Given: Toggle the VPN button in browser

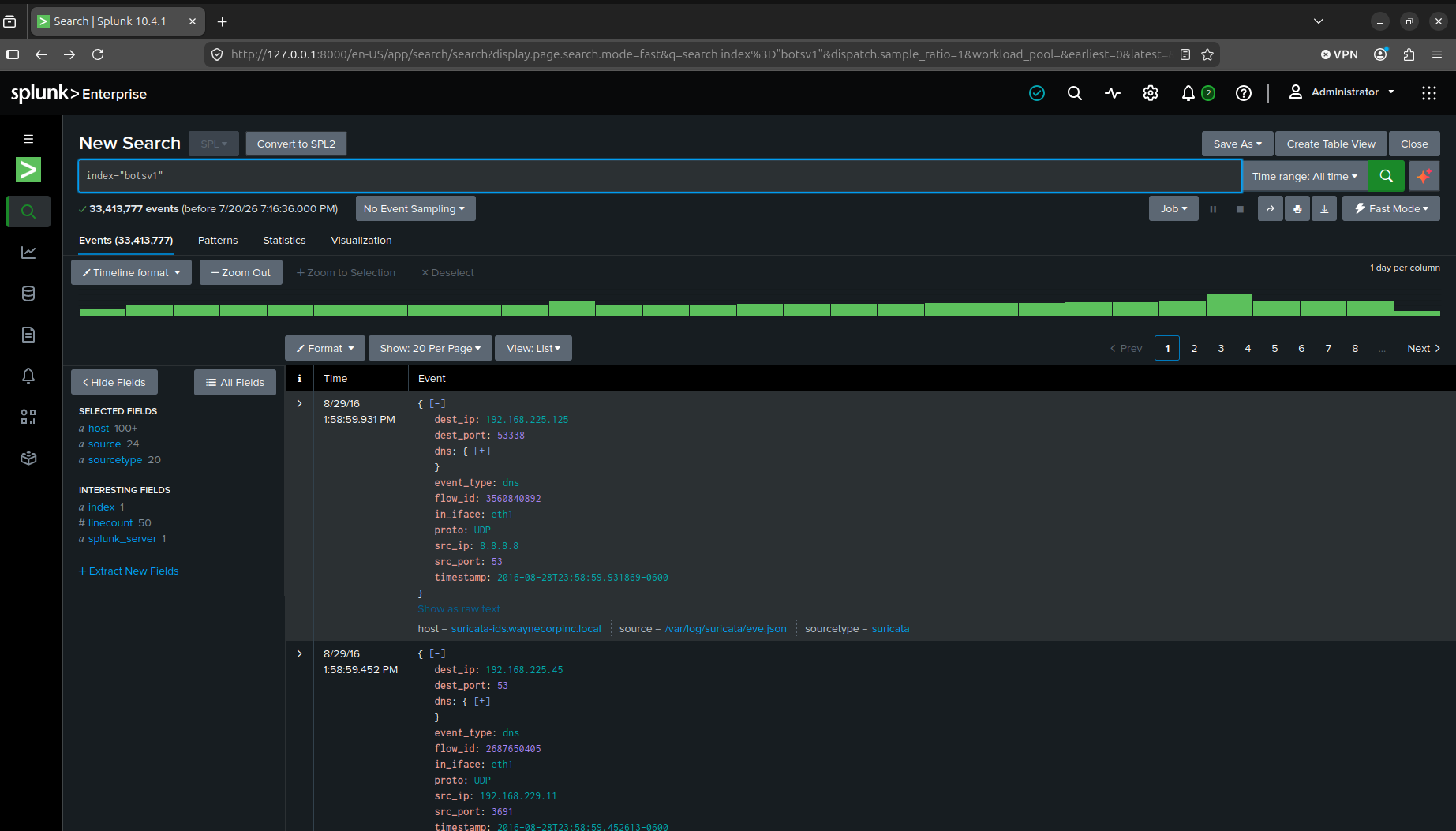Looking at the screenshot, I should 1339,54.
